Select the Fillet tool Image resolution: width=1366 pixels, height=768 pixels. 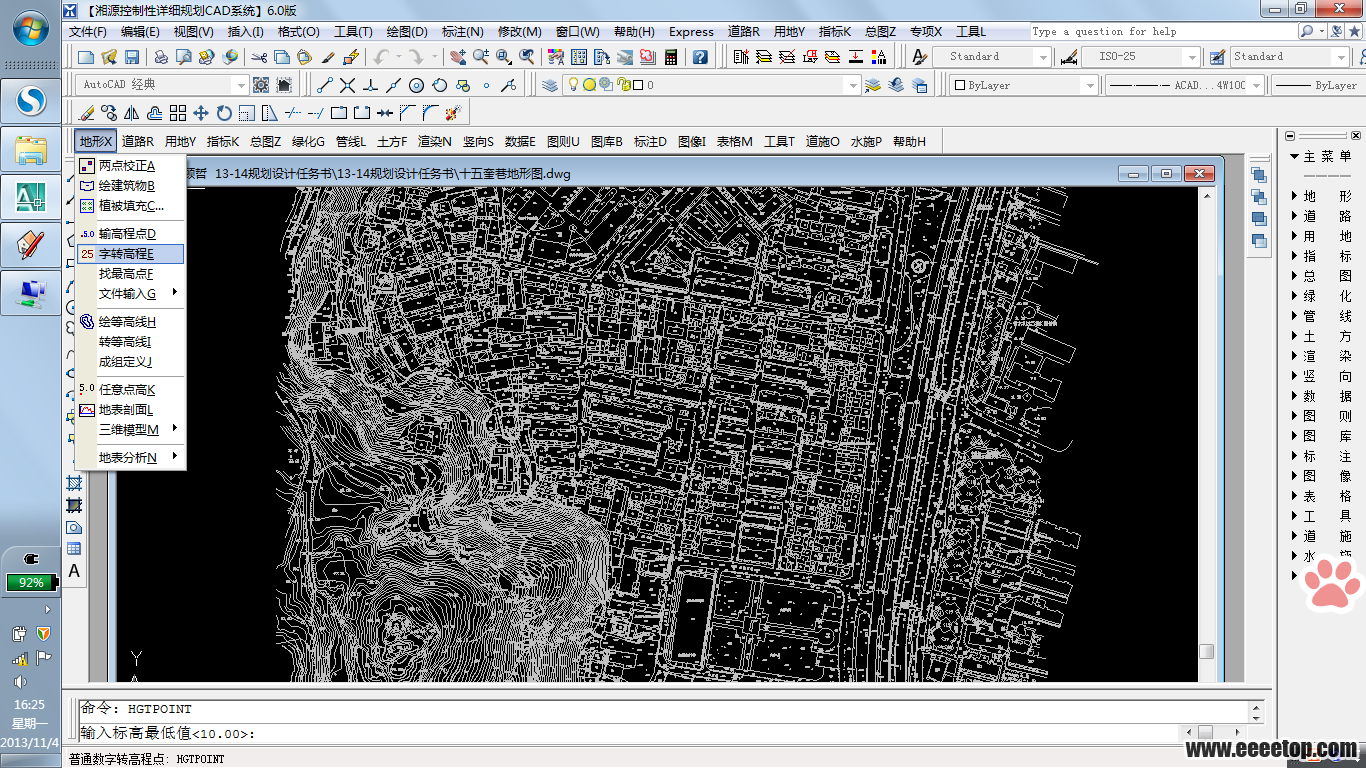point(431,113)
